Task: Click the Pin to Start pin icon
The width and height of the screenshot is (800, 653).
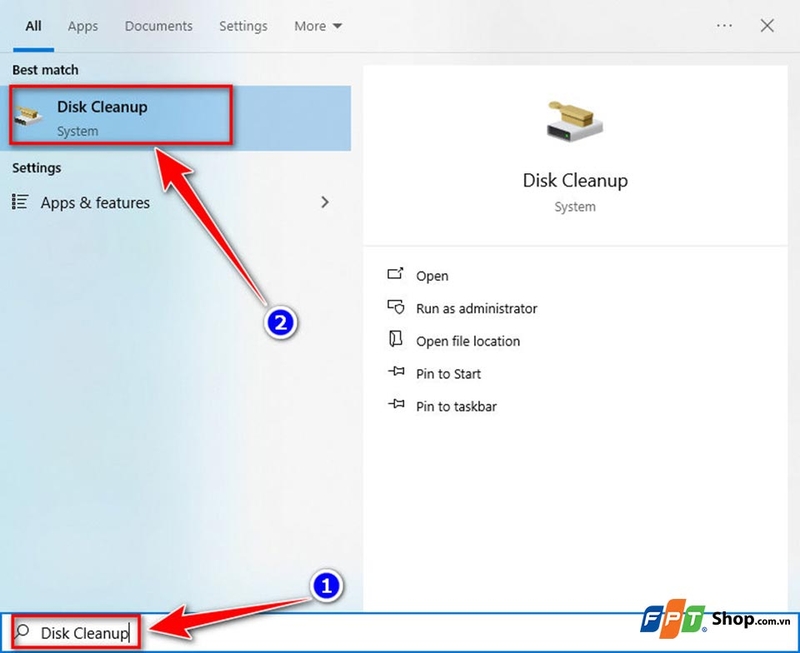Action: [396, 371]
